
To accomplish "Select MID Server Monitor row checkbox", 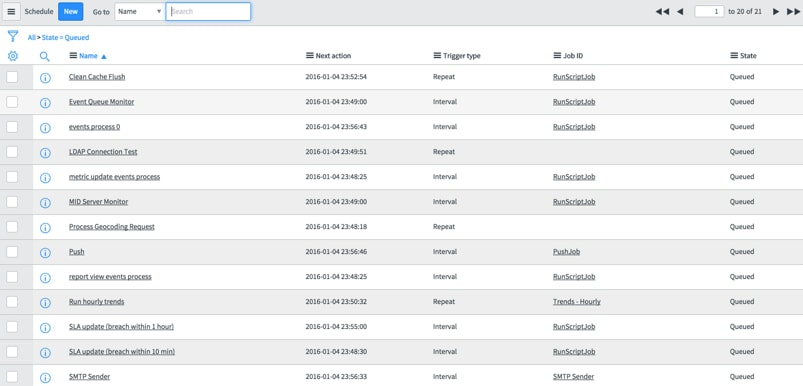I will point(12,202).
